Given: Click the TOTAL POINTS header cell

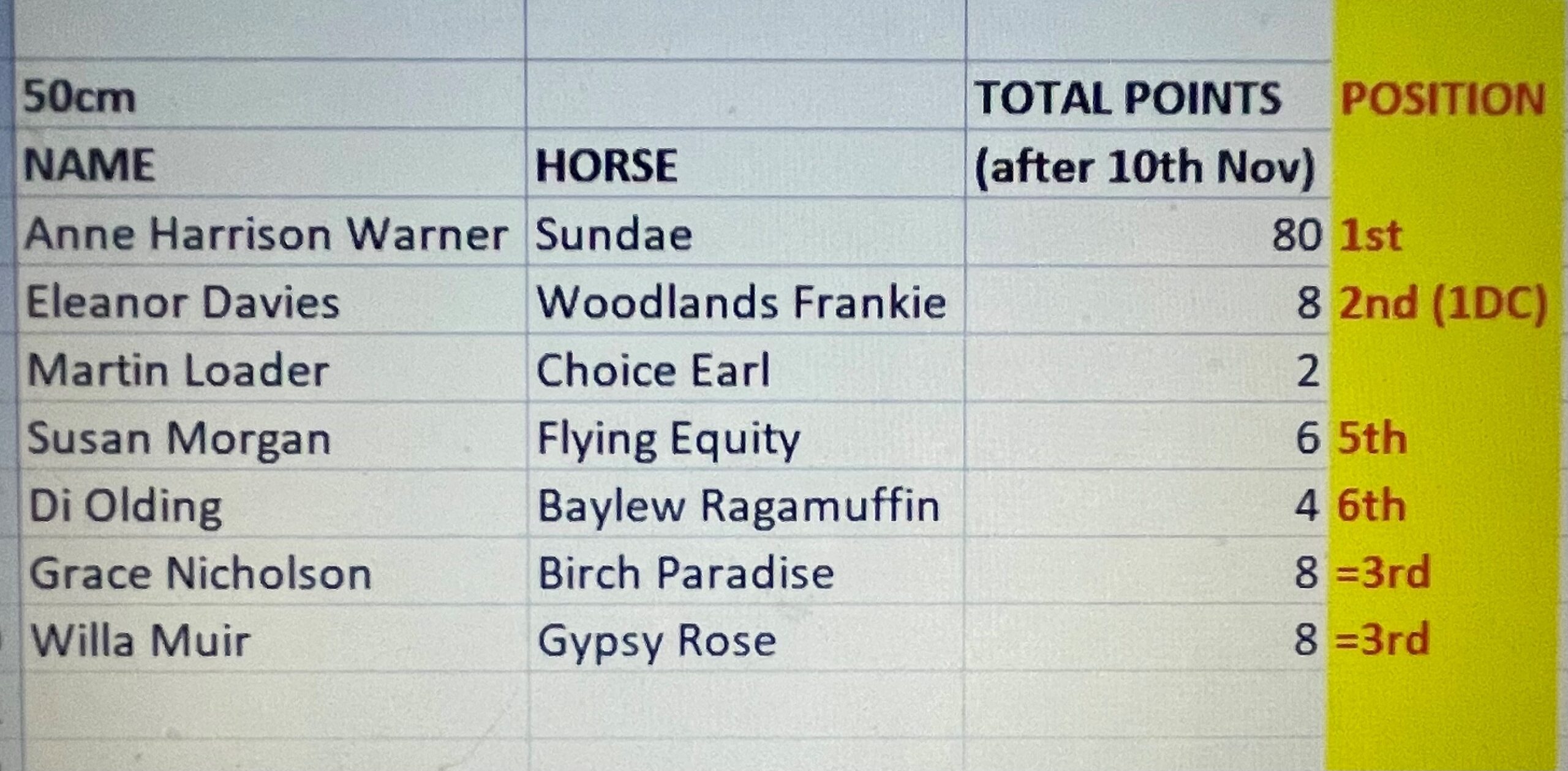Looking at the screenshot, I should [1148, 94].
